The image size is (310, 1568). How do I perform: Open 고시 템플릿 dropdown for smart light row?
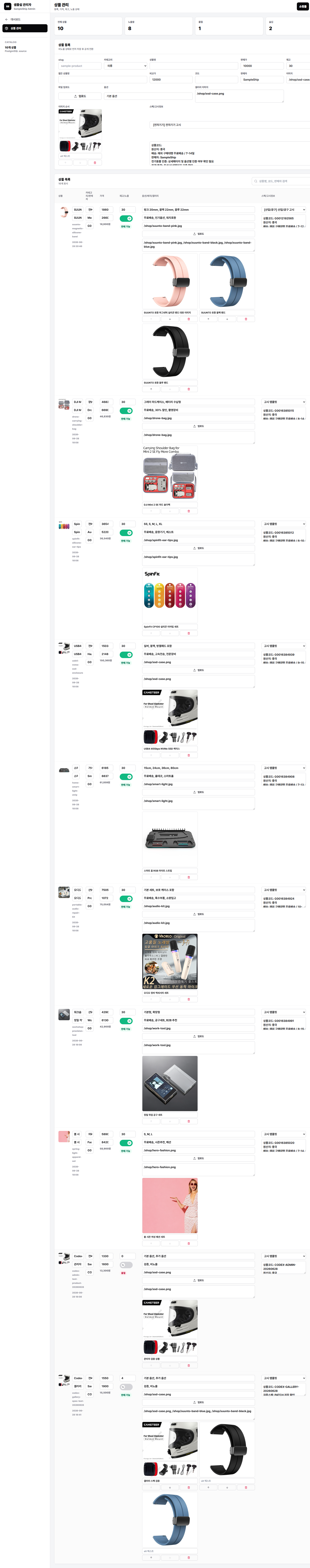284,768
